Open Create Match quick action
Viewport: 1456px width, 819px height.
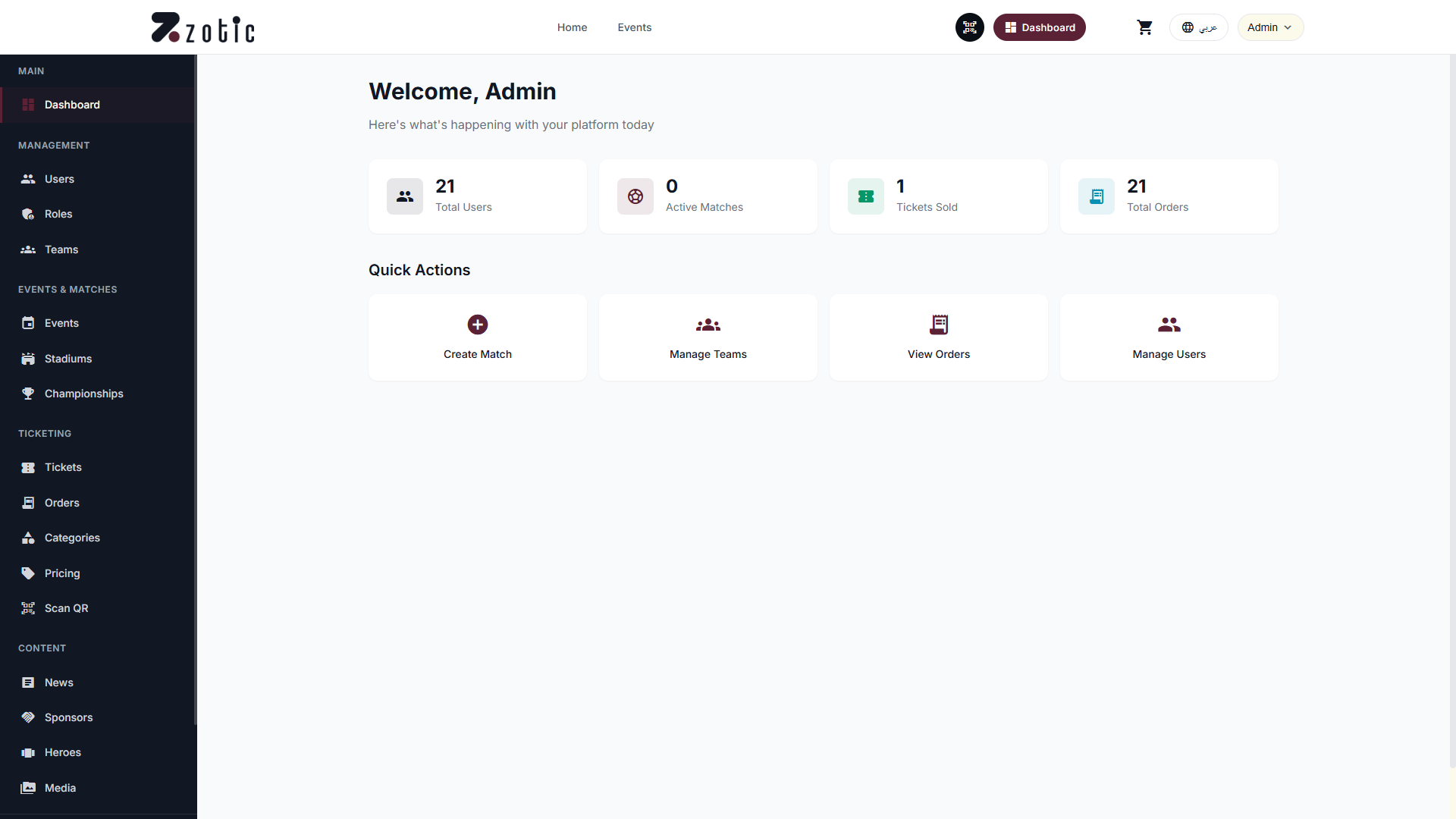click(x=477, y=337)
